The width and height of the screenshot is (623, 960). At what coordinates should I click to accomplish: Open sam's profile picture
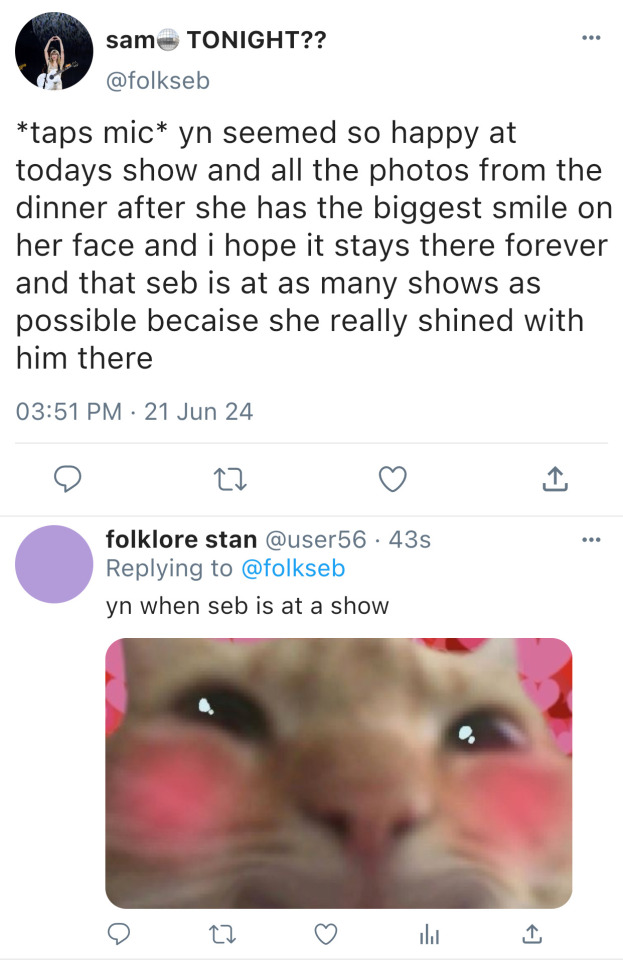click(52, 52)
